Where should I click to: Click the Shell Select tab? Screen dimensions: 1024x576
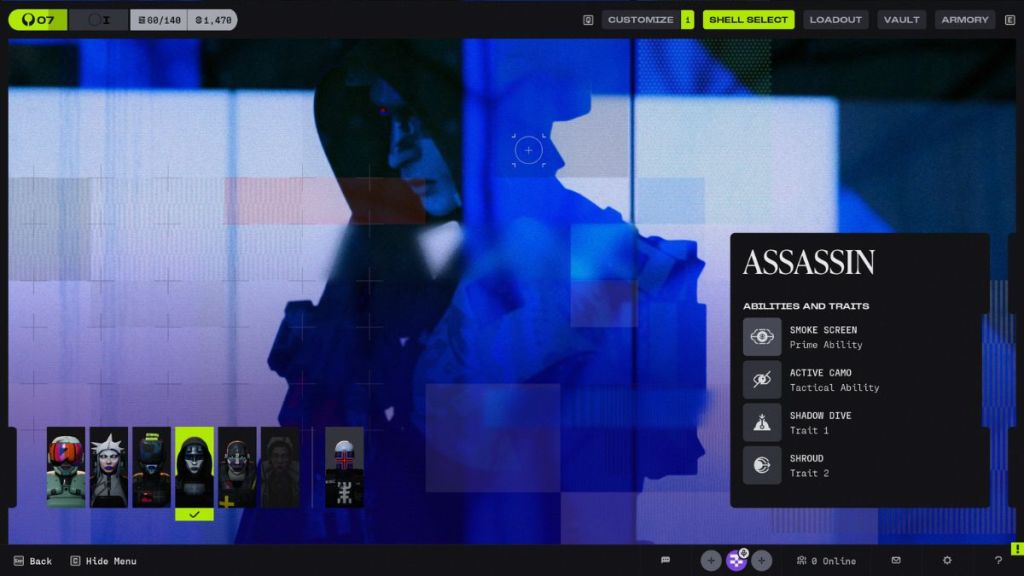pos(748,20)
